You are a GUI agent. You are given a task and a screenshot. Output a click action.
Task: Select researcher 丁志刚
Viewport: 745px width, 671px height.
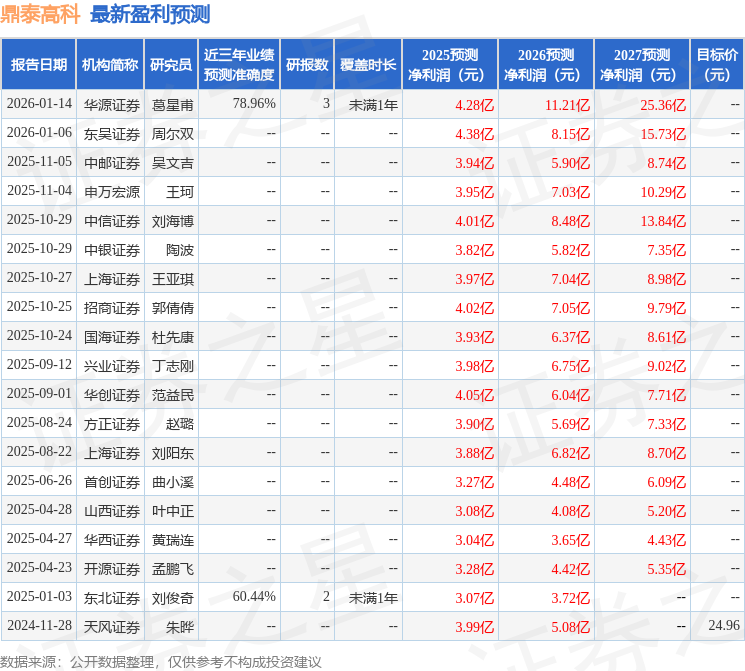pos(172,366)
